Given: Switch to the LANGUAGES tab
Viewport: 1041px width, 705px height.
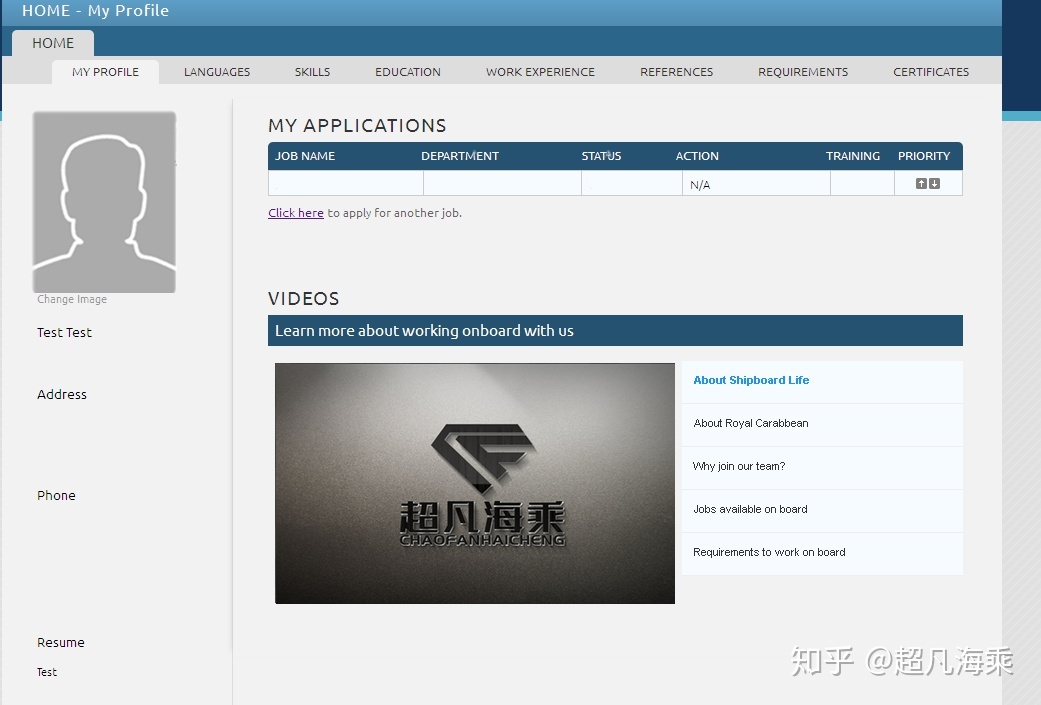Looking at the screenshot, I should (217, 72).
